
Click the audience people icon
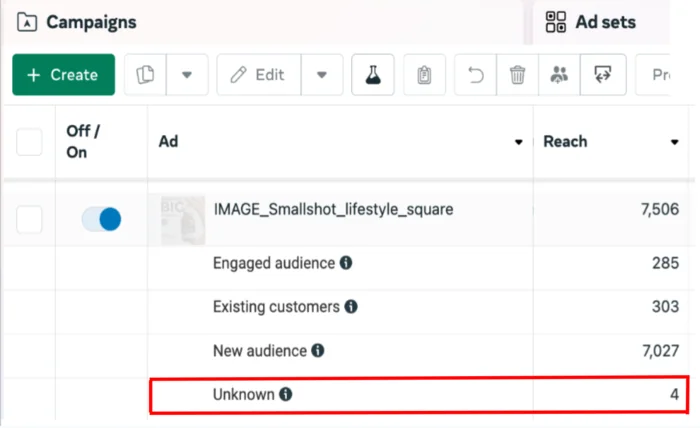click(559, 75)
